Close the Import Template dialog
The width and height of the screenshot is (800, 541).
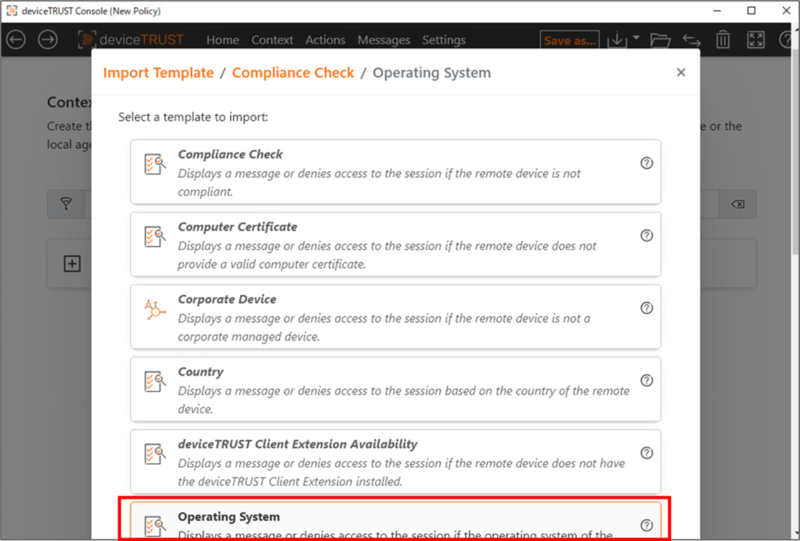point(681,72)
